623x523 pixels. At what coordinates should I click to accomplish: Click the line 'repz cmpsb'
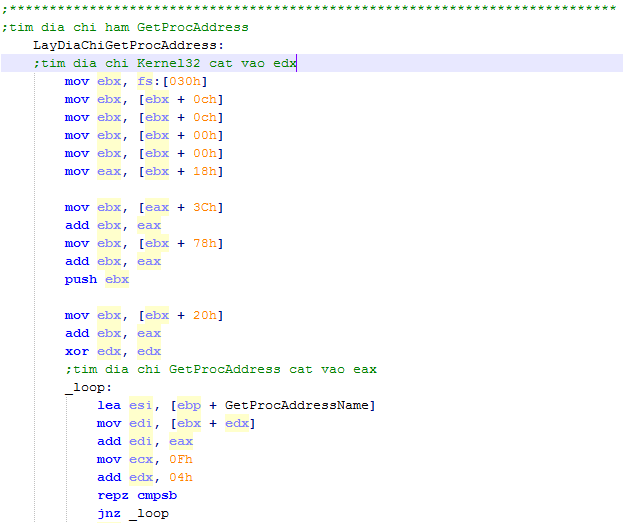[137, 496]
